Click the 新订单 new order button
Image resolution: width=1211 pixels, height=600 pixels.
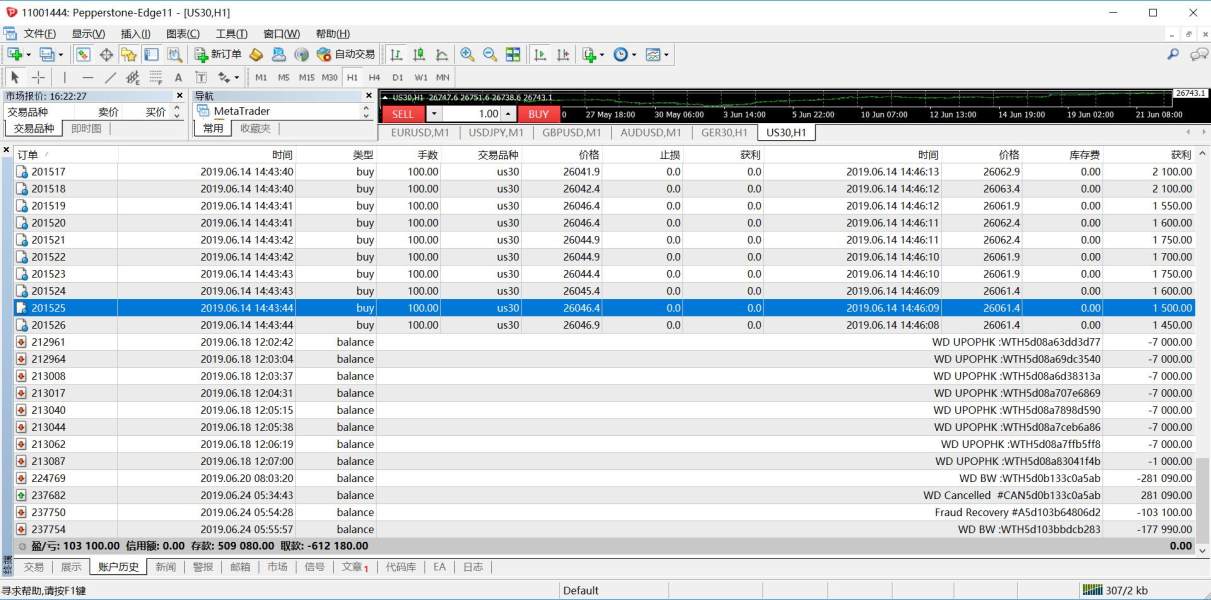point(218,54)
